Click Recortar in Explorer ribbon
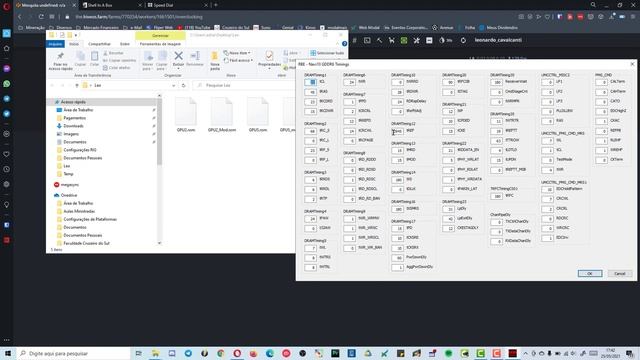Image resolution: width=640 pixels, height=360 pixels. coord(113,53)
